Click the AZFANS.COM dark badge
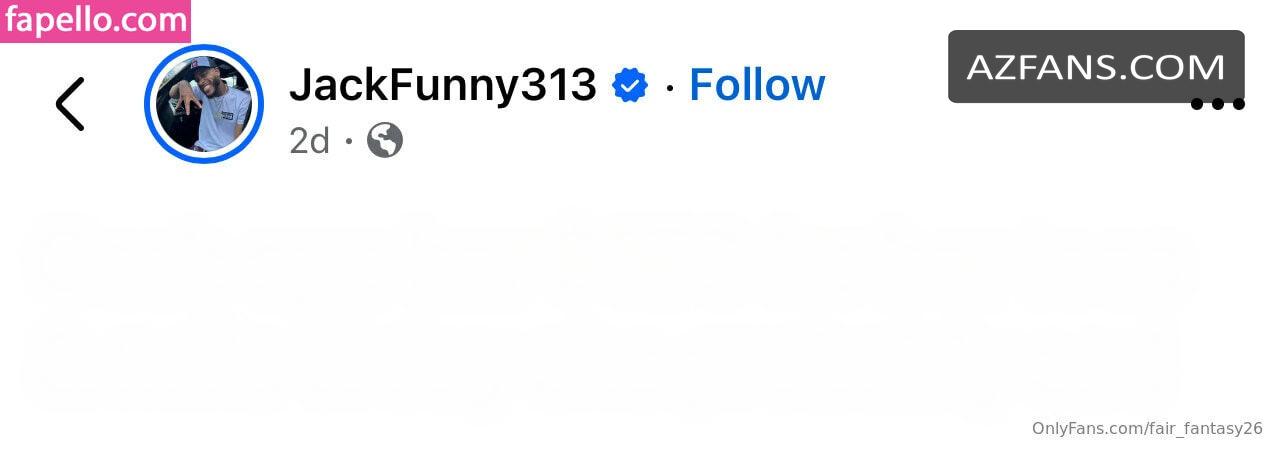 1096,67
